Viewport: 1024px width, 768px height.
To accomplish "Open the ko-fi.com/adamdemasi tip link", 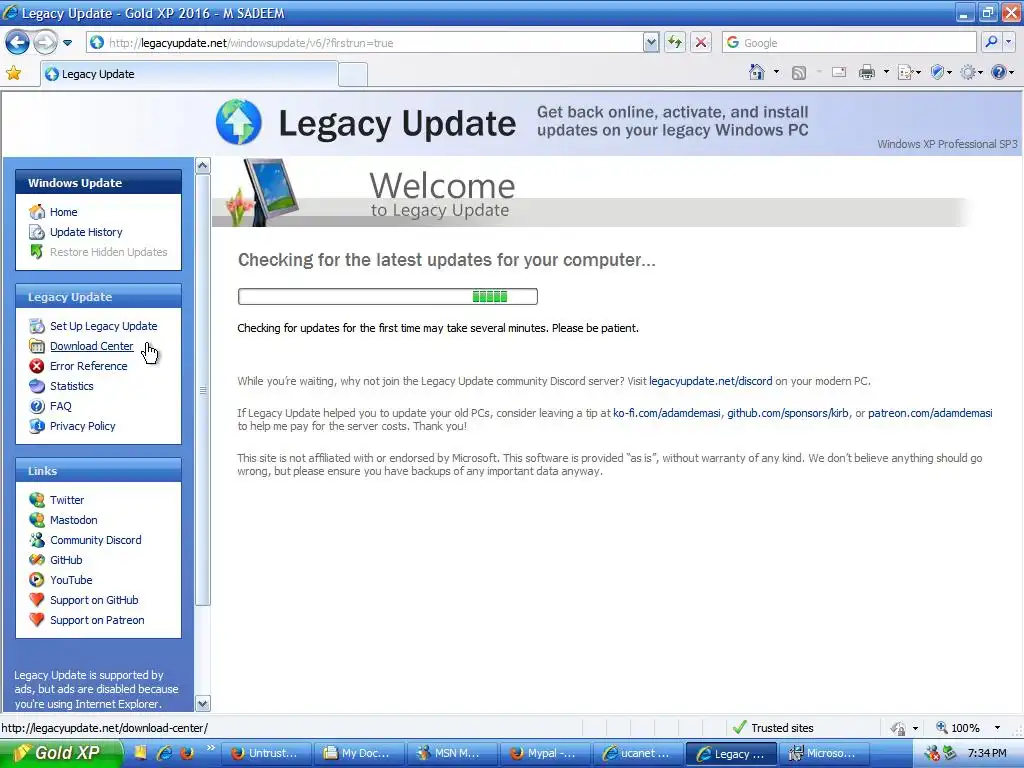I will point(667,413).
